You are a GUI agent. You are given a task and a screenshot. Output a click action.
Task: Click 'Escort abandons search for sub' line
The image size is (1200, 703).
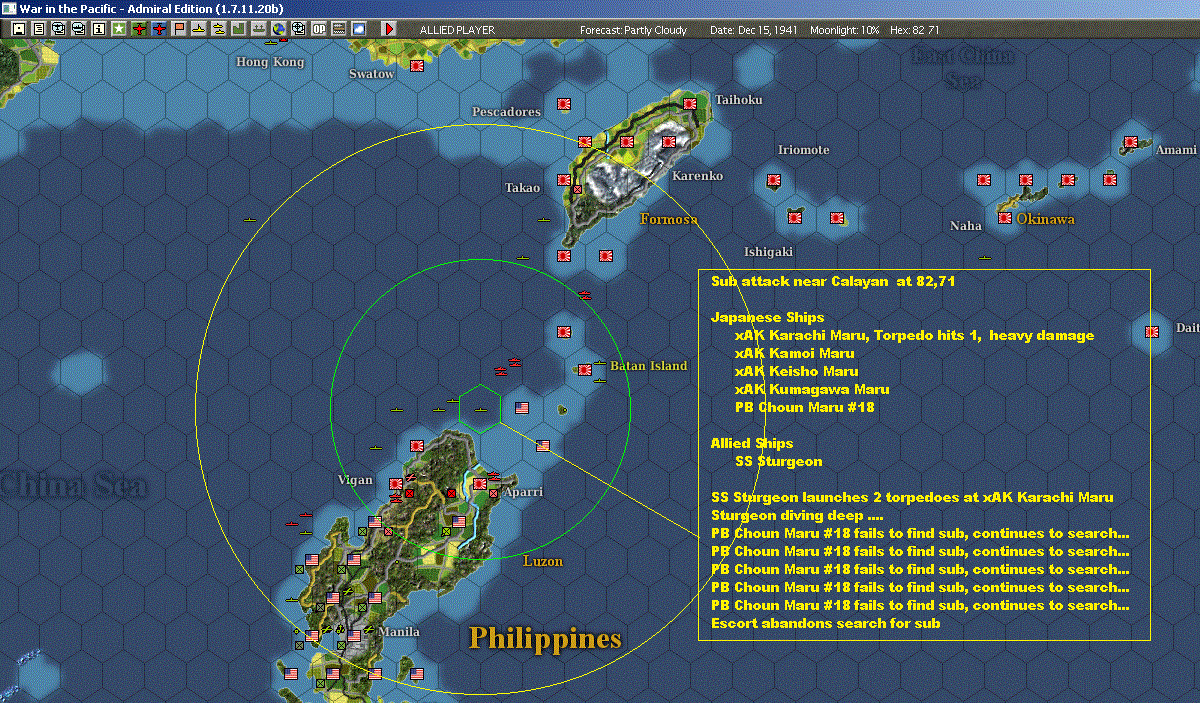pyautogui.click(x=825, y=624)
